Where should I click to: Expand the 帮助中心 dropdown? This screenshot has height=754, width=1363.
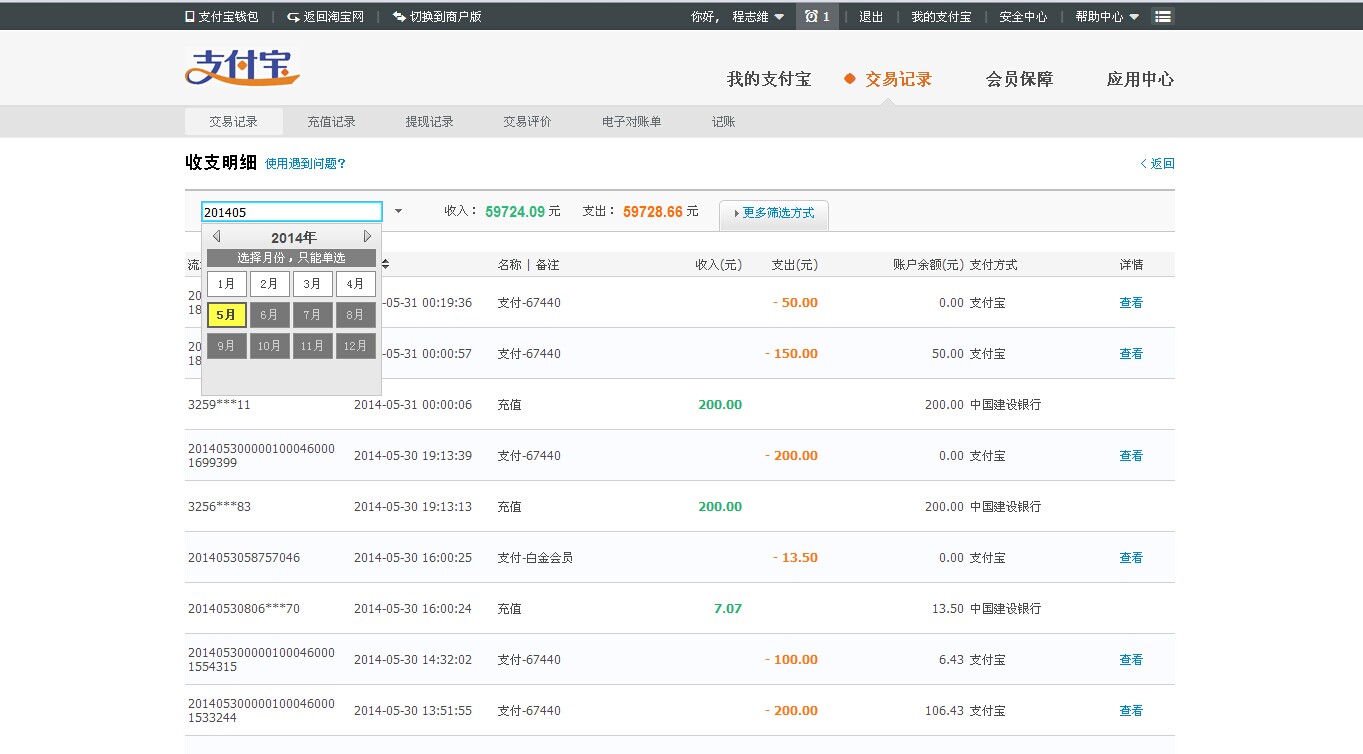(1106, 17)
